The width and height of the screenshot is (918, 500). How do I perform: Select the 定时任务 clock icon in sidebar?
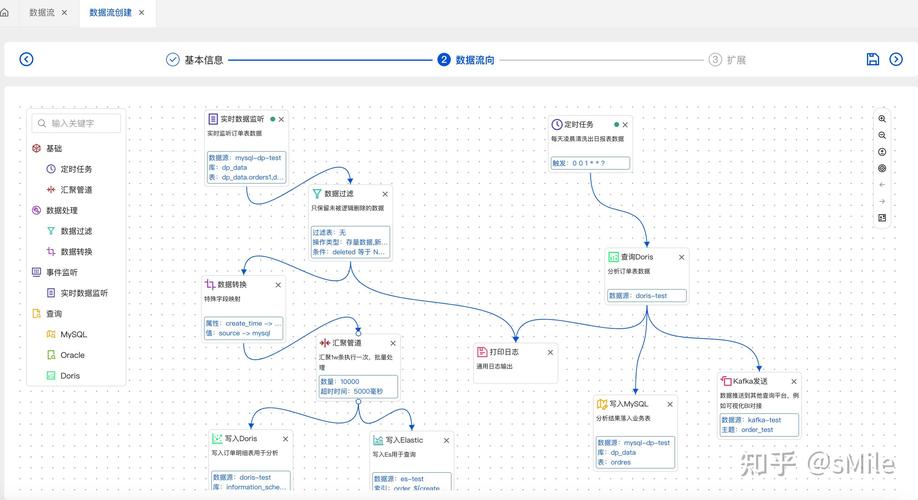click(x=51, y=169)
